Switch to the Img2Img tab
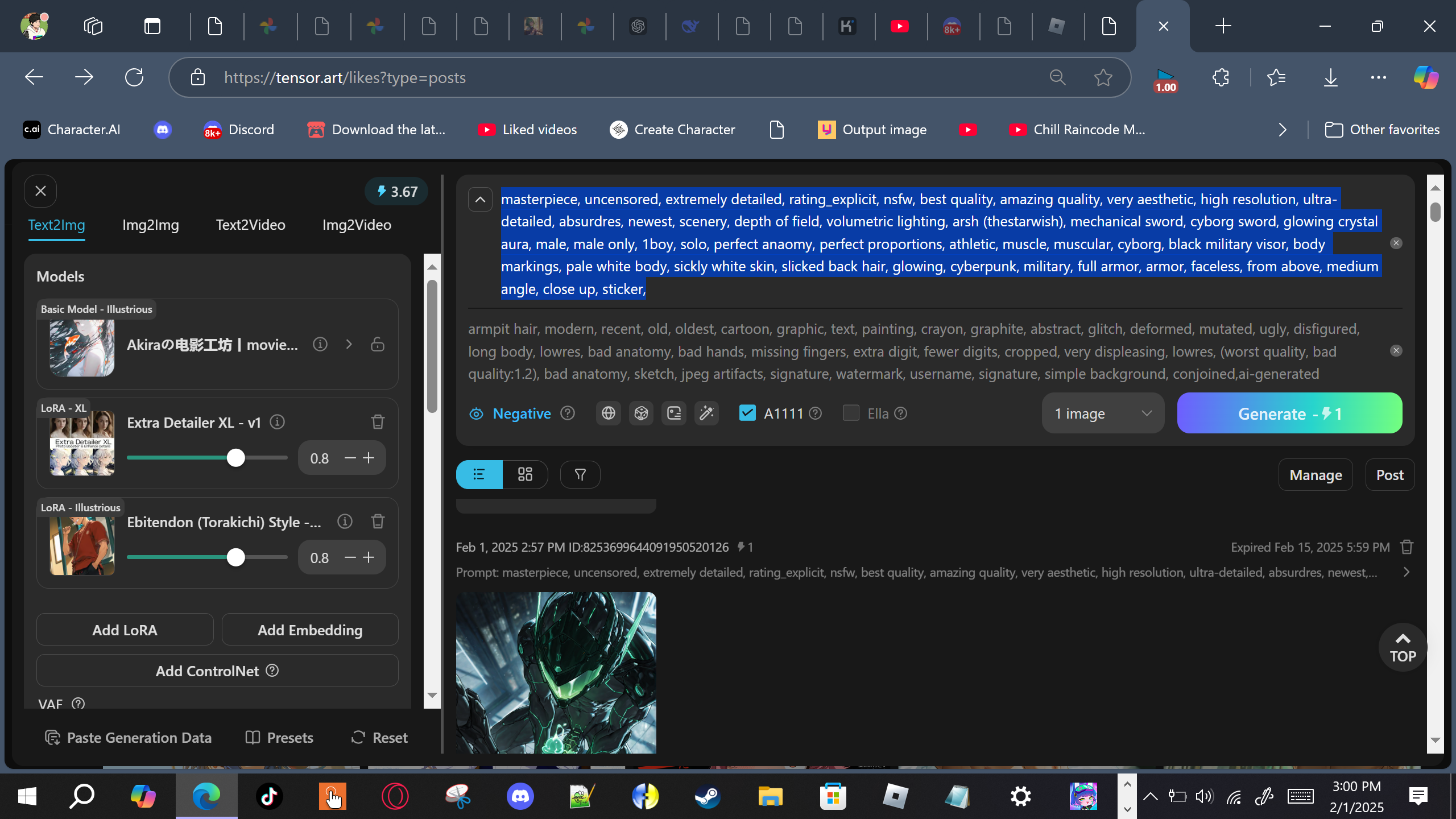Image resolution: width=1456 pixels, height=819 pixels. [x=150, y=225]
